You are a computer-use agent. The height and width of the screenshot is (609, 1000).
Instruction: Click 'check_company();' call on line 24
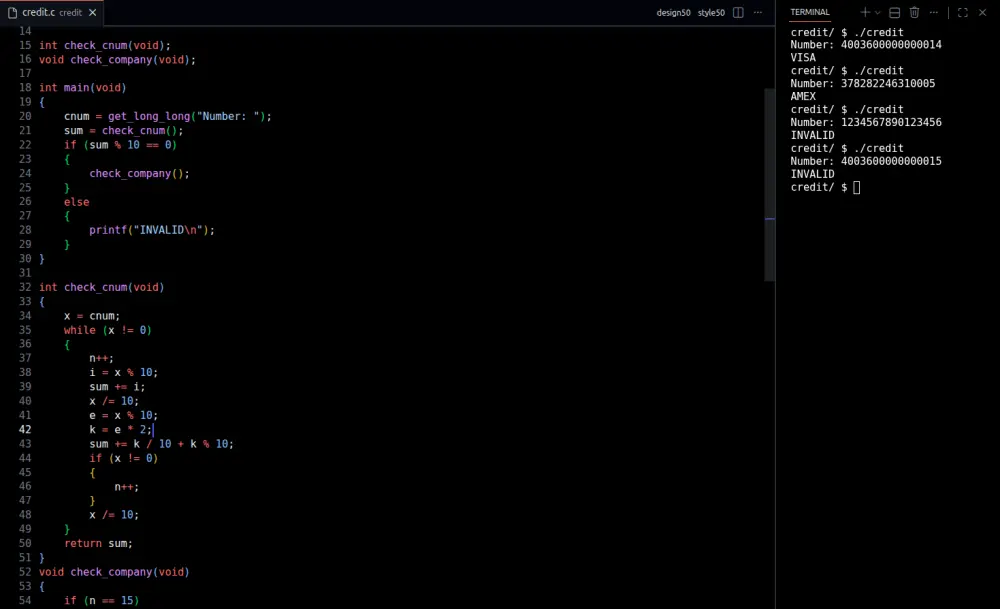click(x=140, y=173)
